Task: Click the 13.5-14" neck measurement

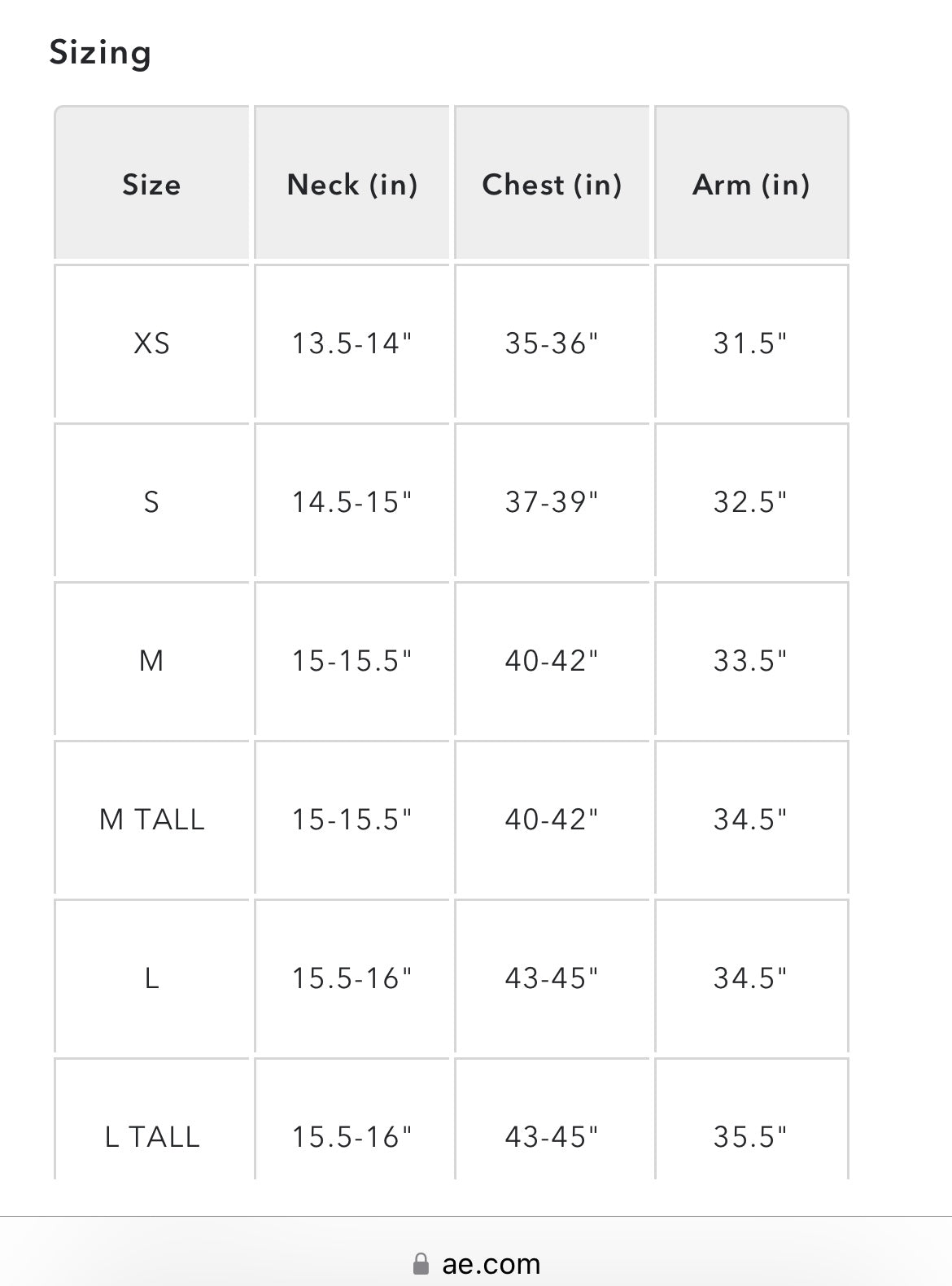Action: [352, 343]
